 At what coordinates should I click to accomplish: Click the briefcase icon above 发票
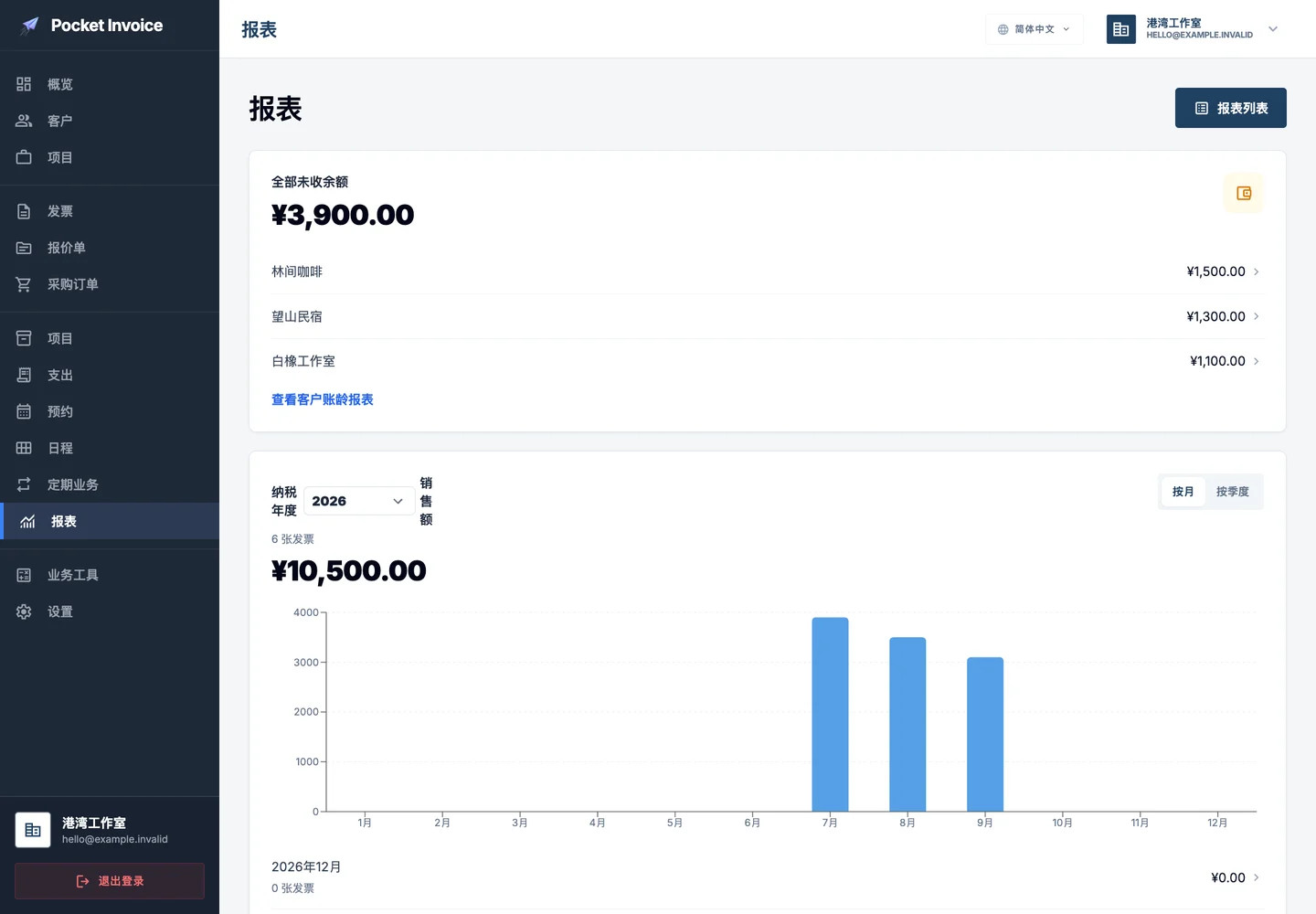tap(24, 157)
